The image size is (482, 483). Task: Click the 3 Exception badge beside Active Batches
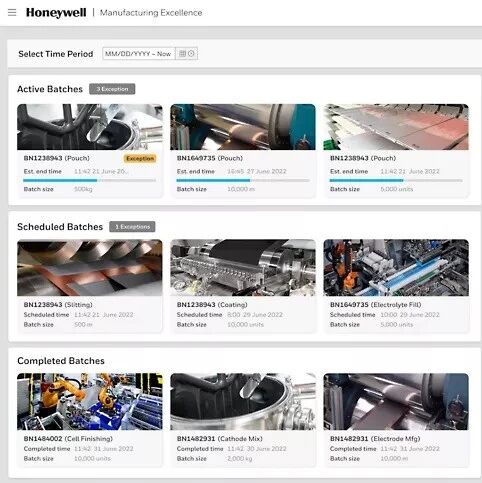(112, 89)
